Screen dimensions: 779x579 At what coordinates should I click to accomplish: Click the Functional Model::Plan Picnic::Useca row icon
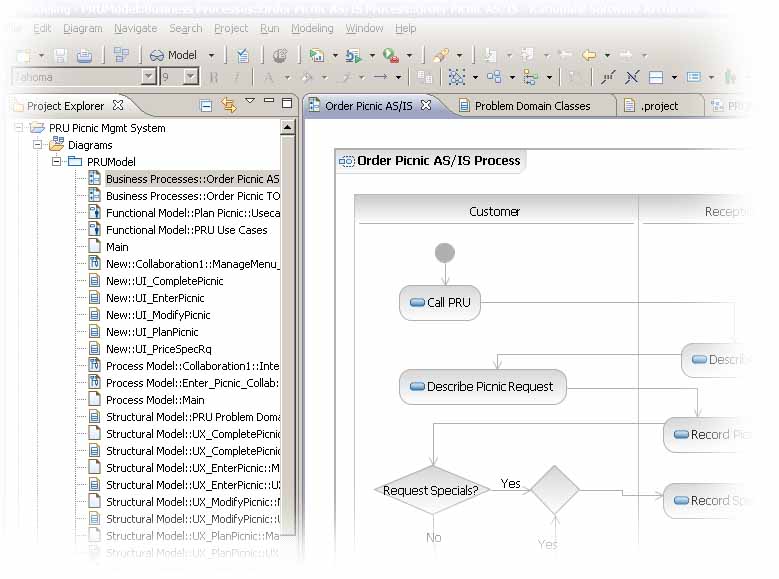94,212
